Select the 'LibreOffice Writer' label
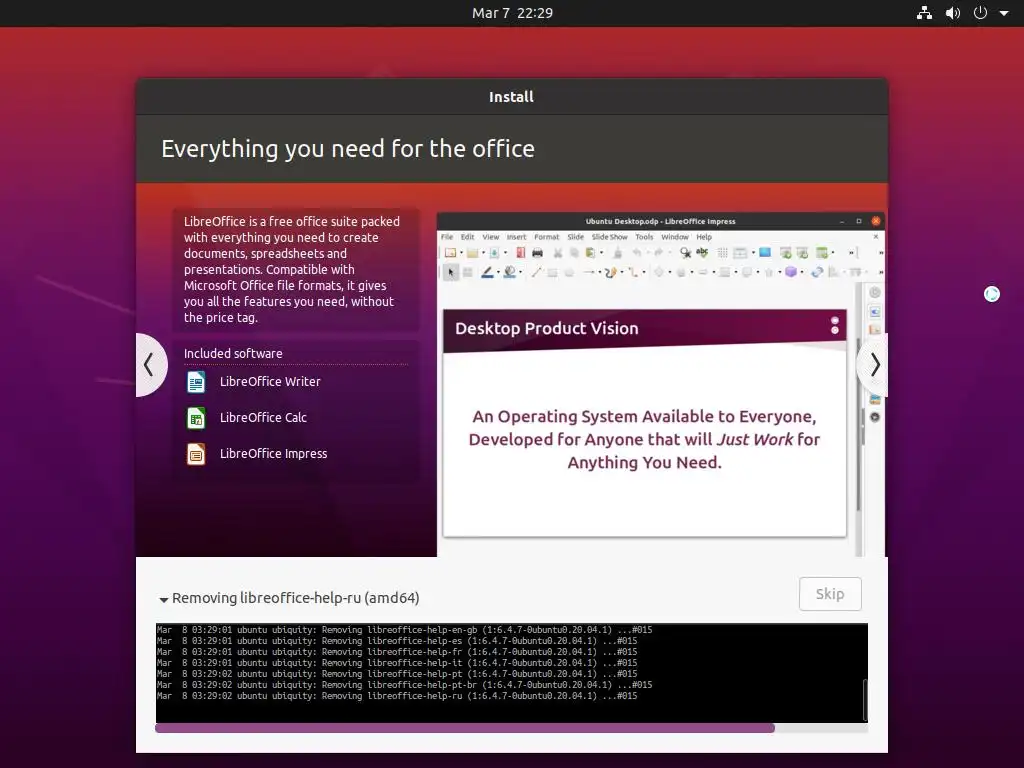The width and height of the screenshot is (1024, 768). click(x=270, y=381)
